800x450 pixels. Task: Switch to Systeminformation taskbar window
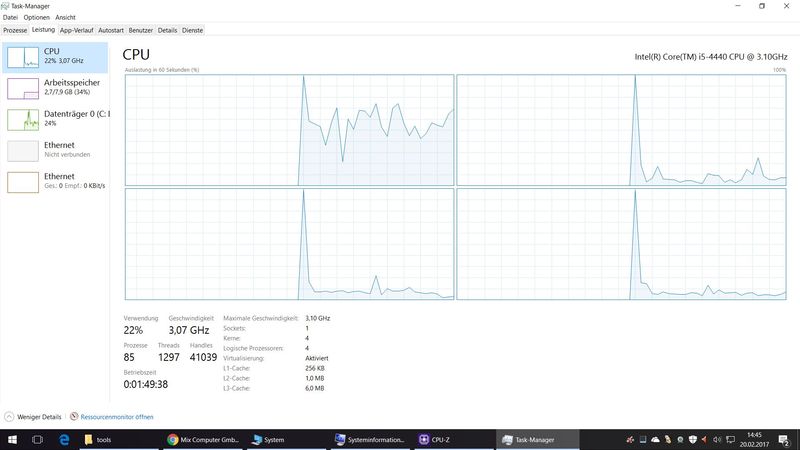pyautogui.click(x=370, y=439)
